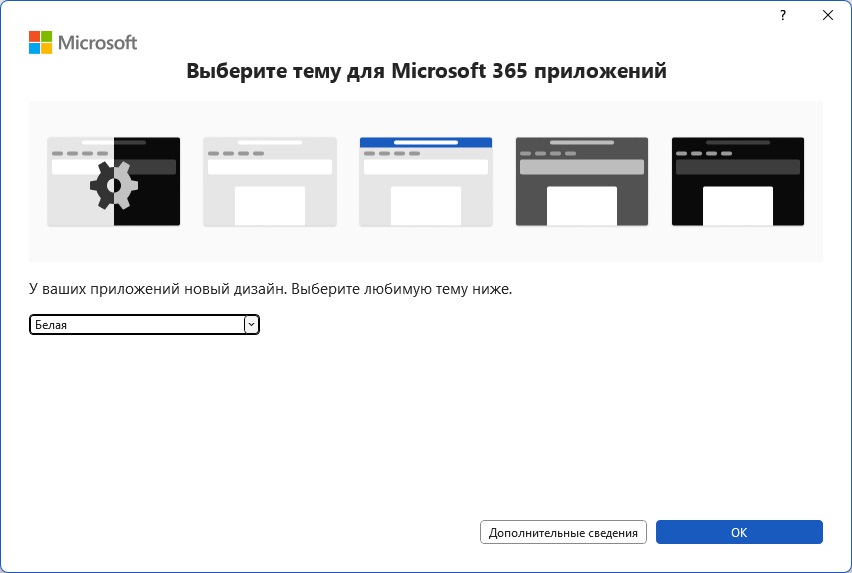
Task: Click the dropdown arrow of the theme combo box
Action: click(251, 324)
